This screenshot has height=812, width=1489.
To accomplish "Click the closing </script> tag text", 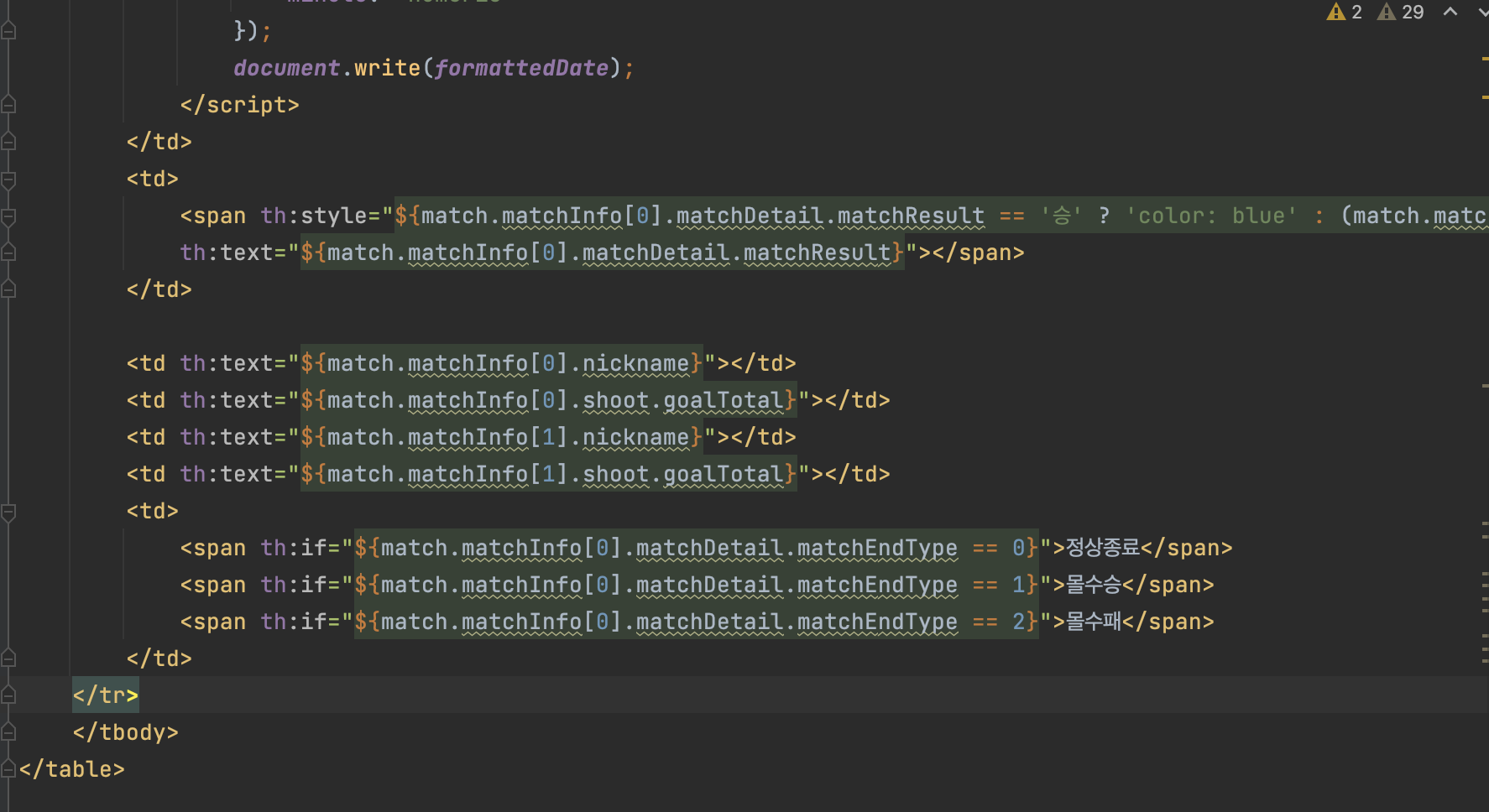I will 239,105.
